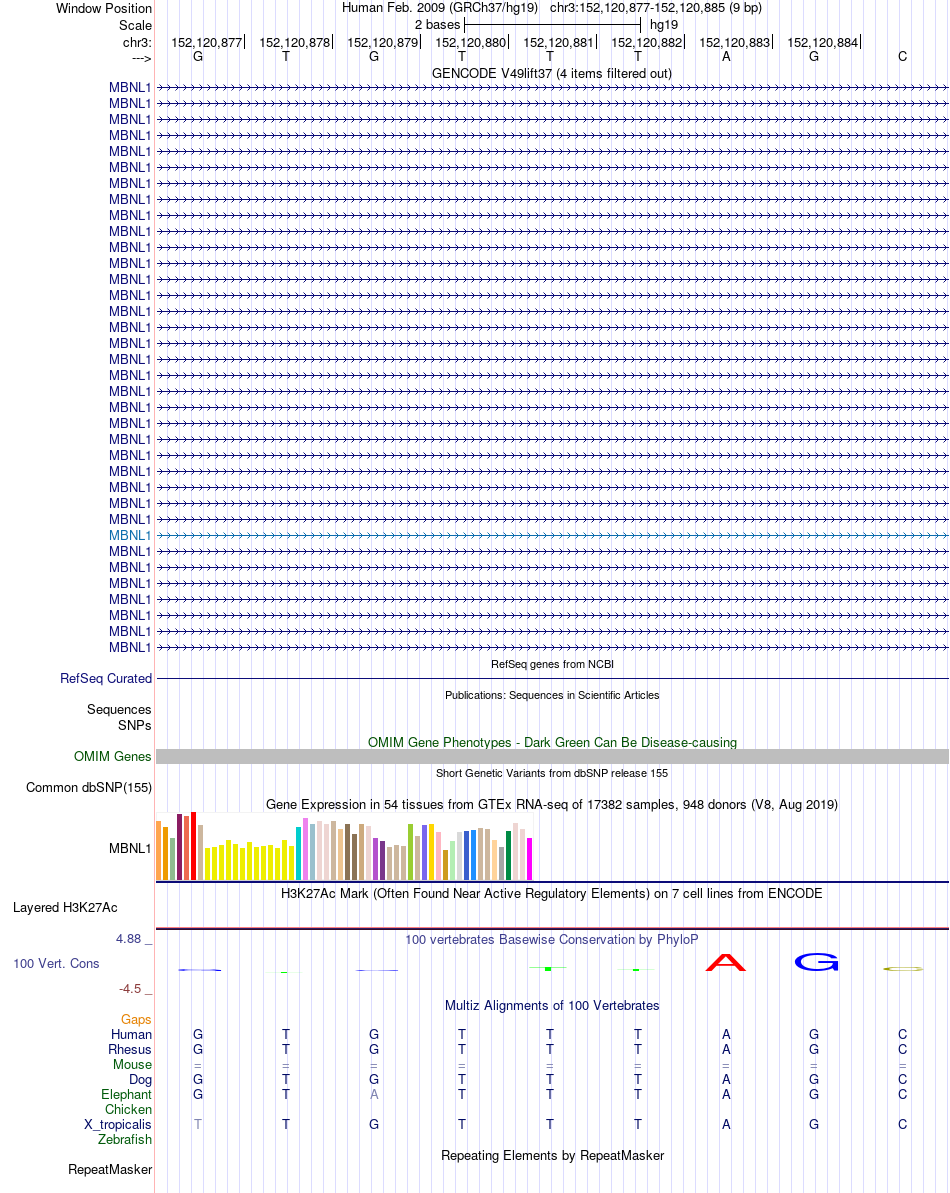Select the Rhesus alignment row label
This screenshot has width=950, height=1193.
[130, 1049]
